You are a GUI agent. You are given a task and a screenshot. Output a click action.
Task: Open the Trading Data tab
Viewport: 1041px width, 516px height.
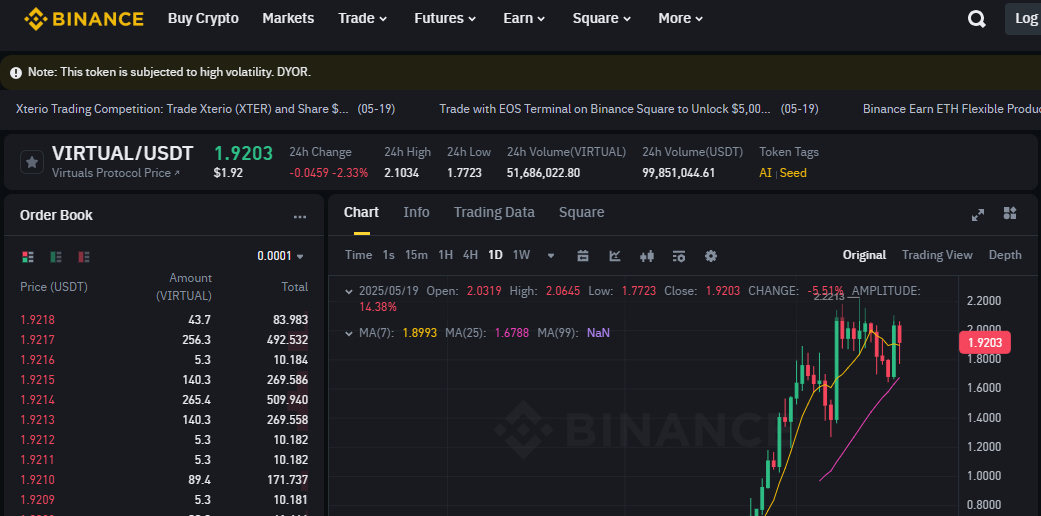tap(494, 213)
